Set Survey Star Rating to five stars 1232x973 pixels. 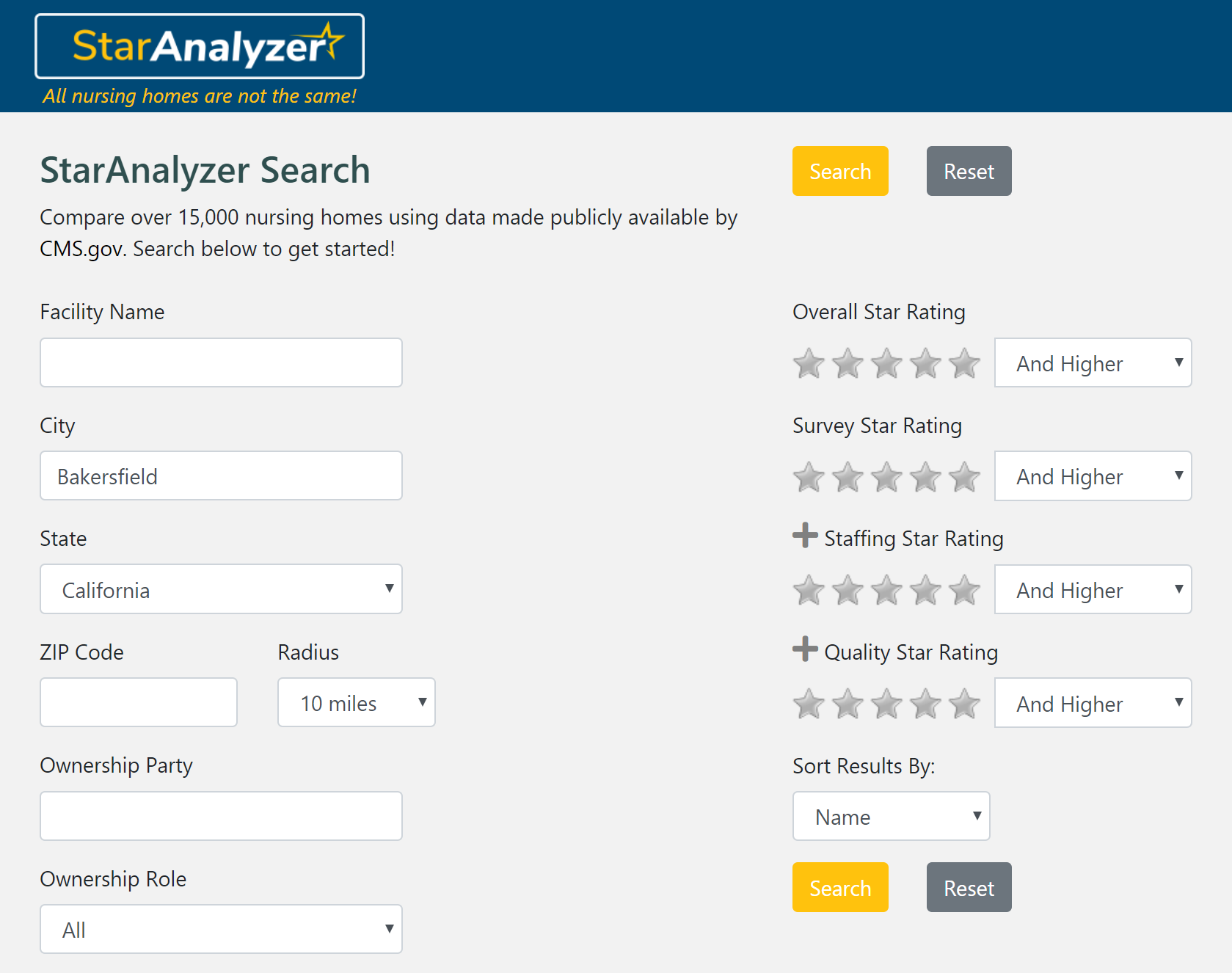[964, 477]
